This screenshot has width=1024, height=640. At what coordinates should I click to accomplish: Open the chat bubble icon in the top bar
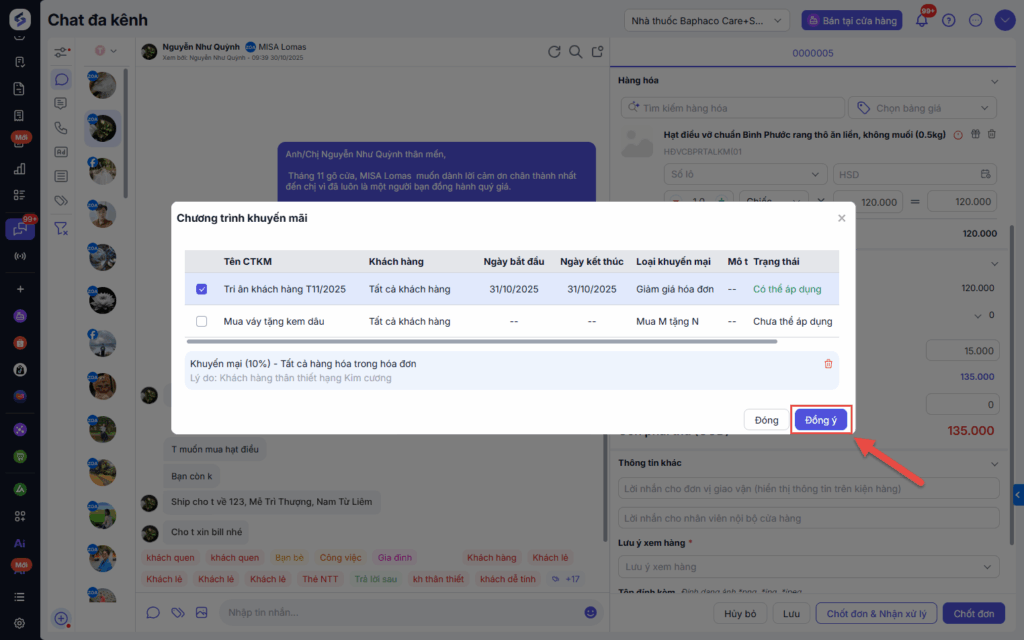[x=975, y=20]
